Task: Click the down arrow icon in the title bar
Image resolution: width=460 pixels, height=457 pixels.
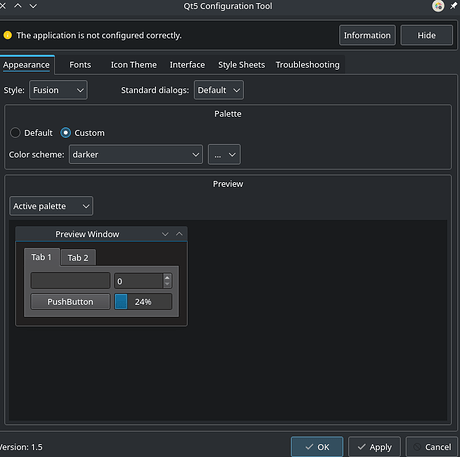Action: pos(33,6)
